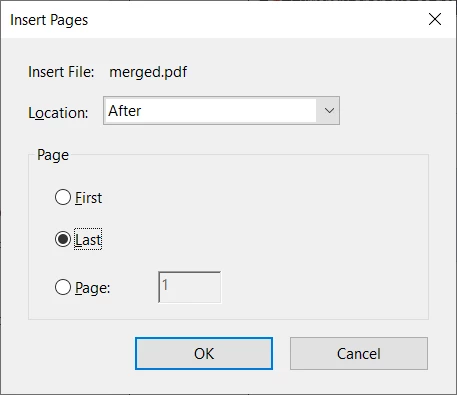Click the Location combo box showing After

(x=221, y=111)
